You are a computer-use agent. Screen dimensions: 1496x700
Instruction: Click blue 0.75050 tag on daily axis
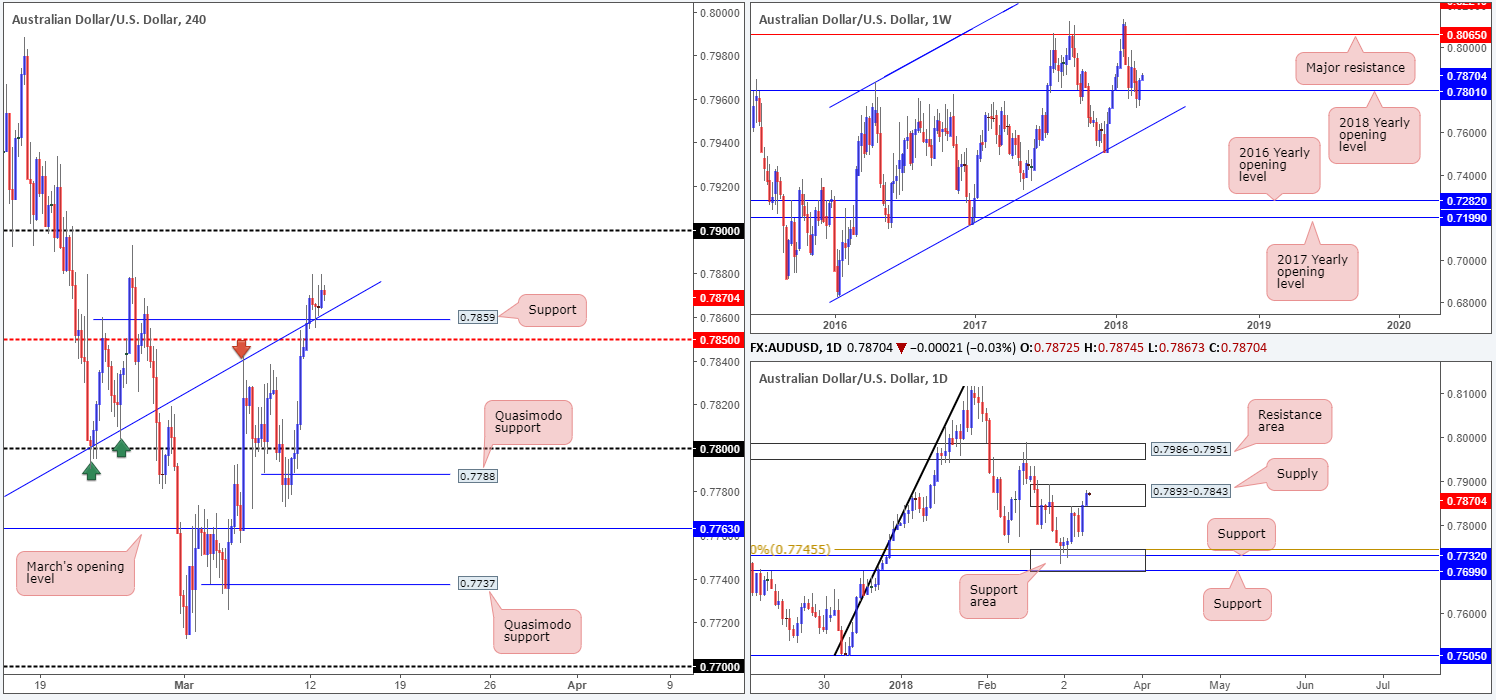coord(1467,656)
